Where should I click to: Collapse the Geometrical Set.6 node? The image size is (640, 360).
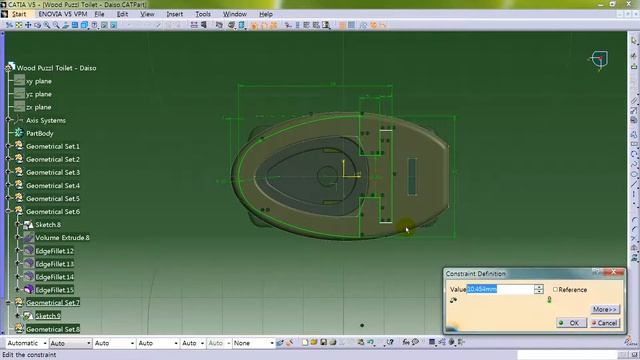(8, 211)
